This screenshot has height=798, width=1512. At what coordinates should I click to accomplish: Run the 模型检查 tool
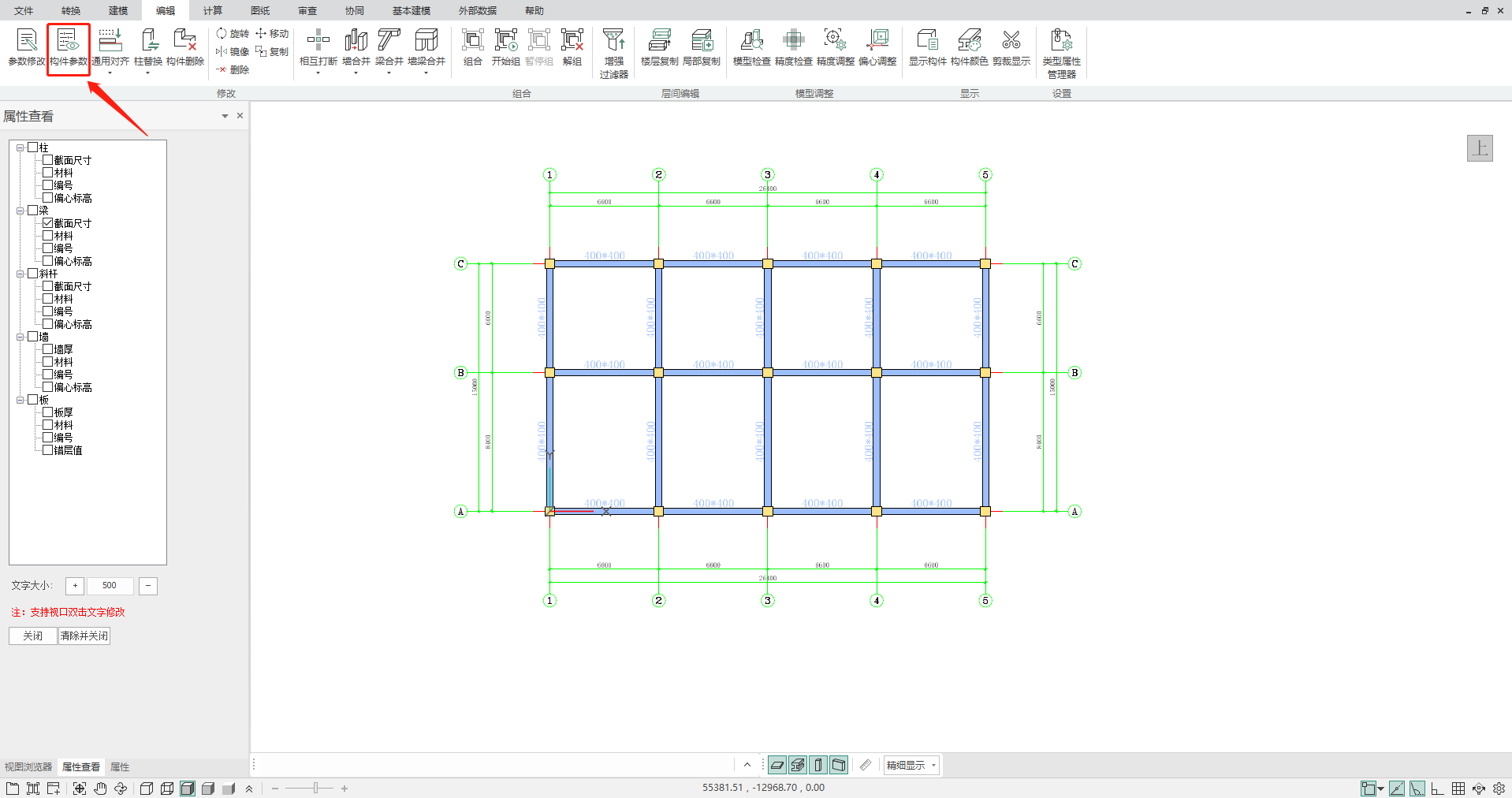coord(751,41)
